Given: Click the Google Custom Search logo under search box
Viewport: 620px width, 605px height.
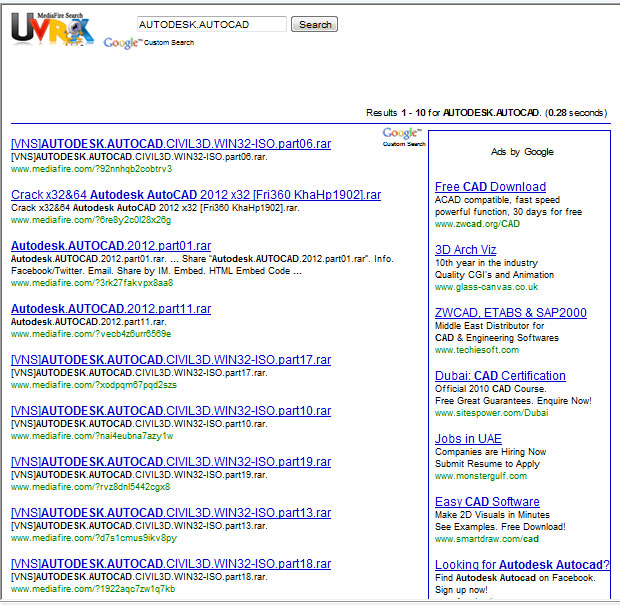Looking at the screenshot, I should 149,43.
